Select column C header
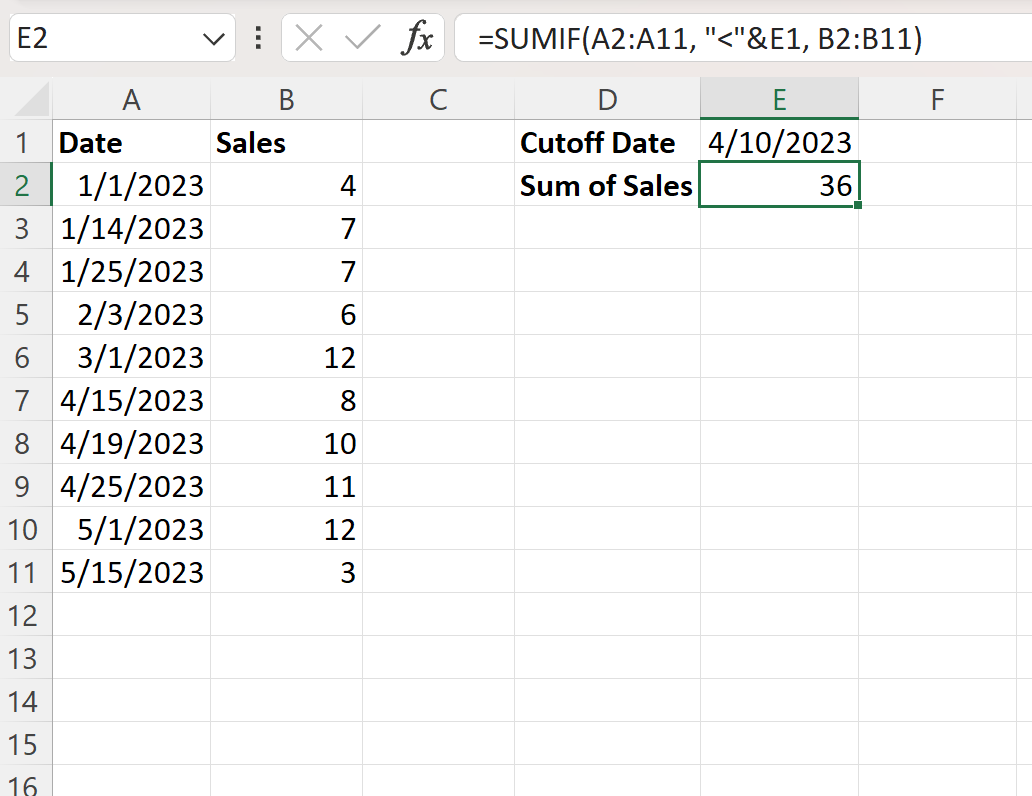Image resolution: width=1032 pixels, height=796 pixels. point(438,99)
